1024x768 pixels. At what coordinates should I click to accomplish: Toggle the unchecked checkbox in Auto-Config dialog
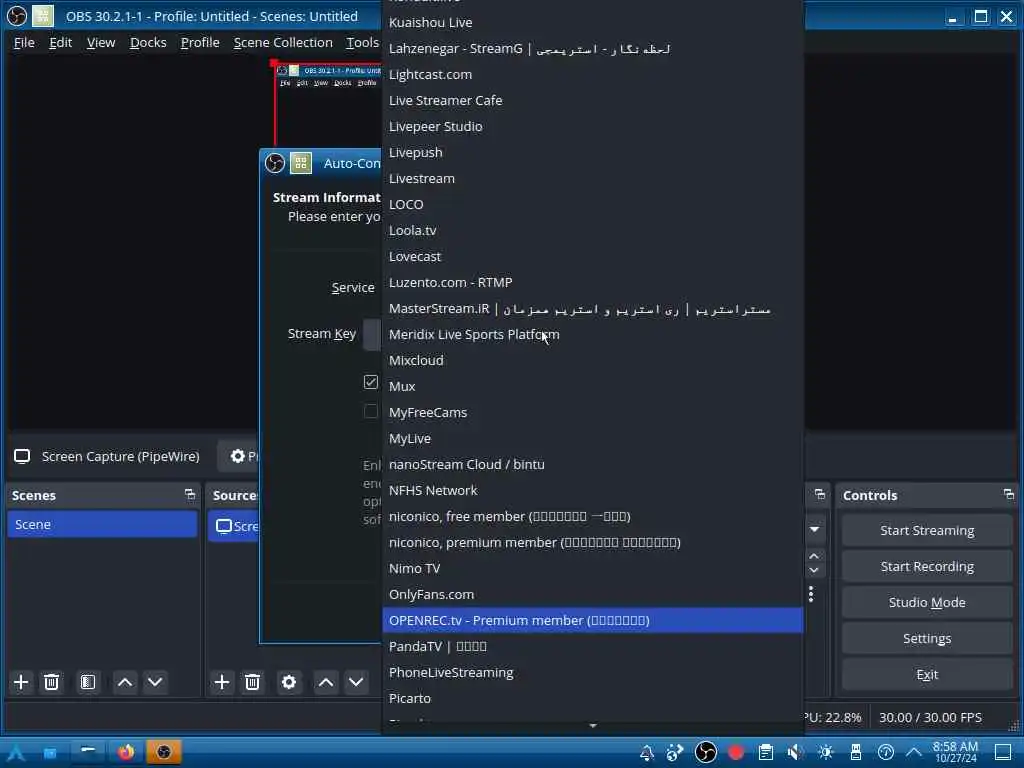371,411
